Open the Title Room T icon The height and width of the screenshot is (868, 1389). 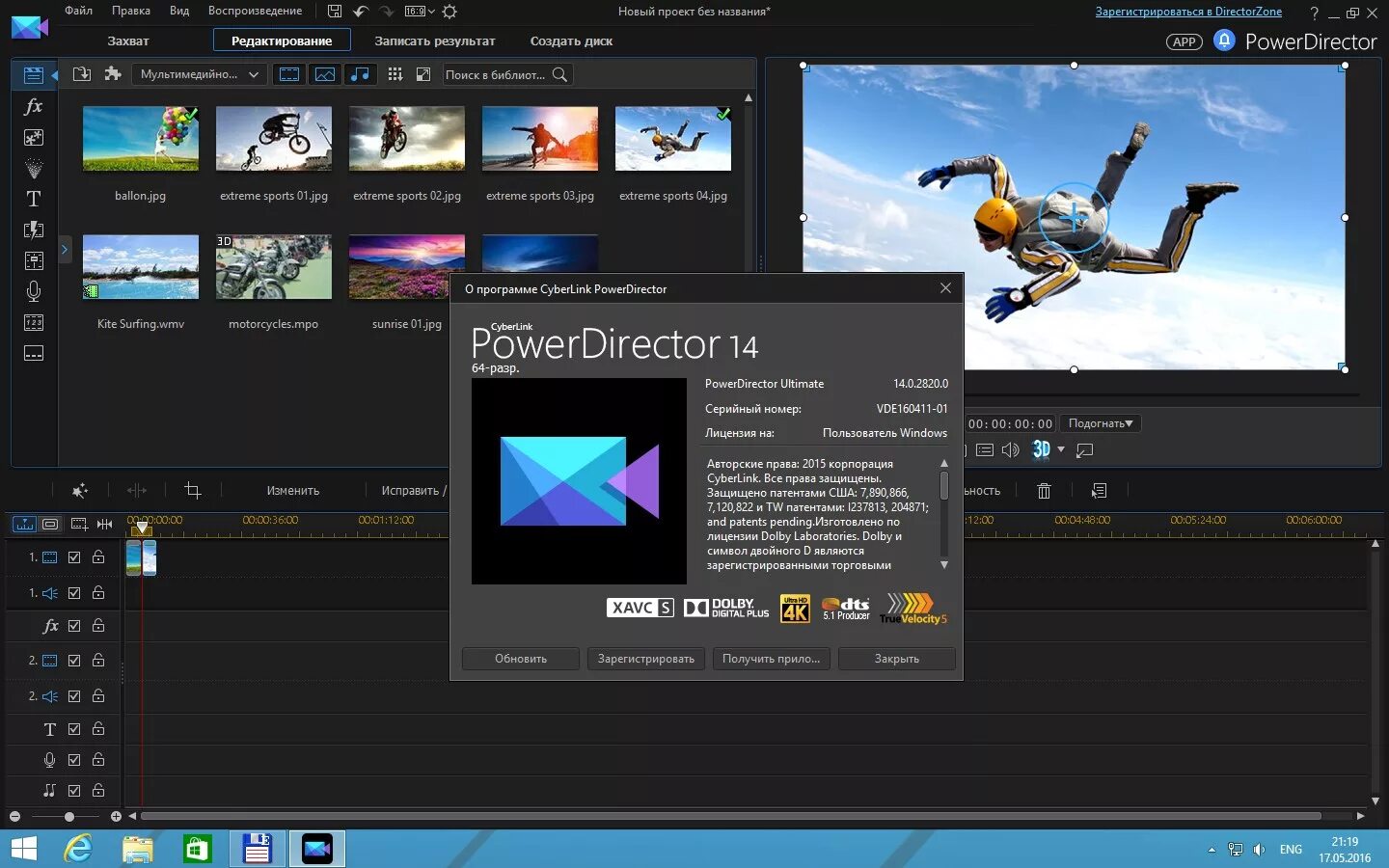click(33, 199)
